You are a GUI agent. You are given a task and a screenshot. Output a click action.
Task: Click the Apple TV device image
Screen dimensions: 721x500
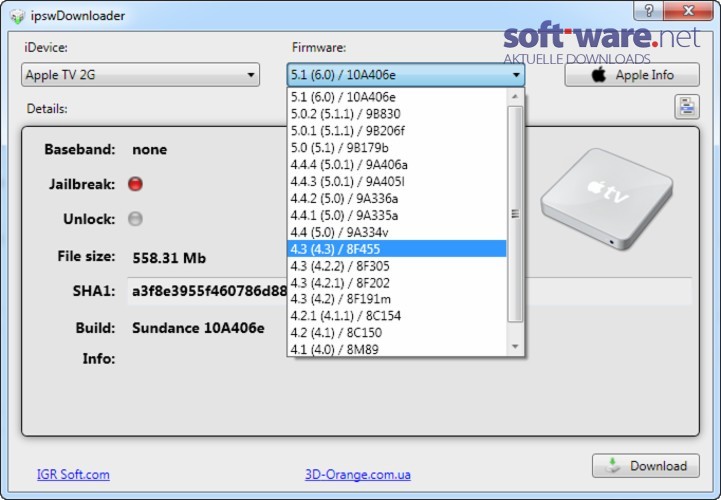pyautogui.click(x=607, y=198)
